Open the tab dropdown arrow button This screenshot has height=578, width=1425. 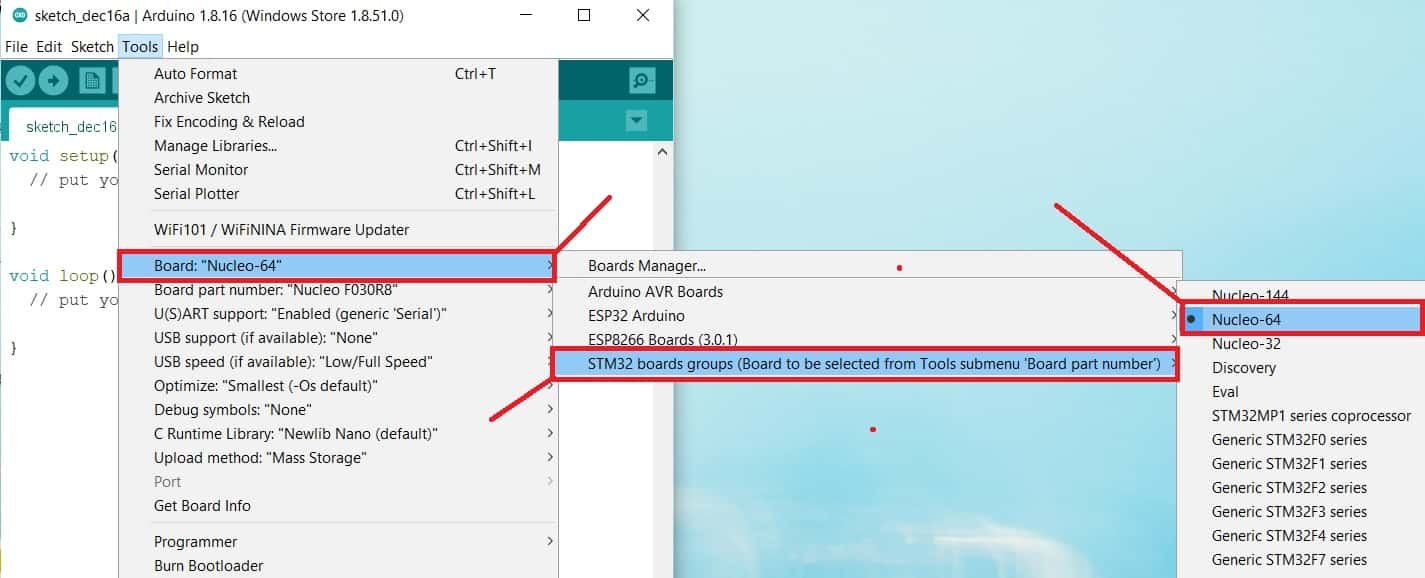coord(636,121)
